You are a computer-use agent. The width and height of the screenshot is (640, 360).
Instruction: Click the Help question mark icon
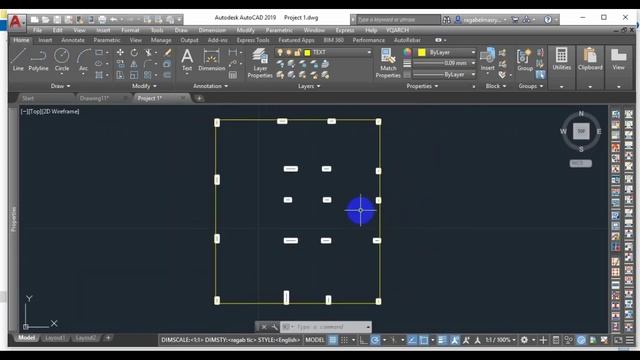coord(548,19)
